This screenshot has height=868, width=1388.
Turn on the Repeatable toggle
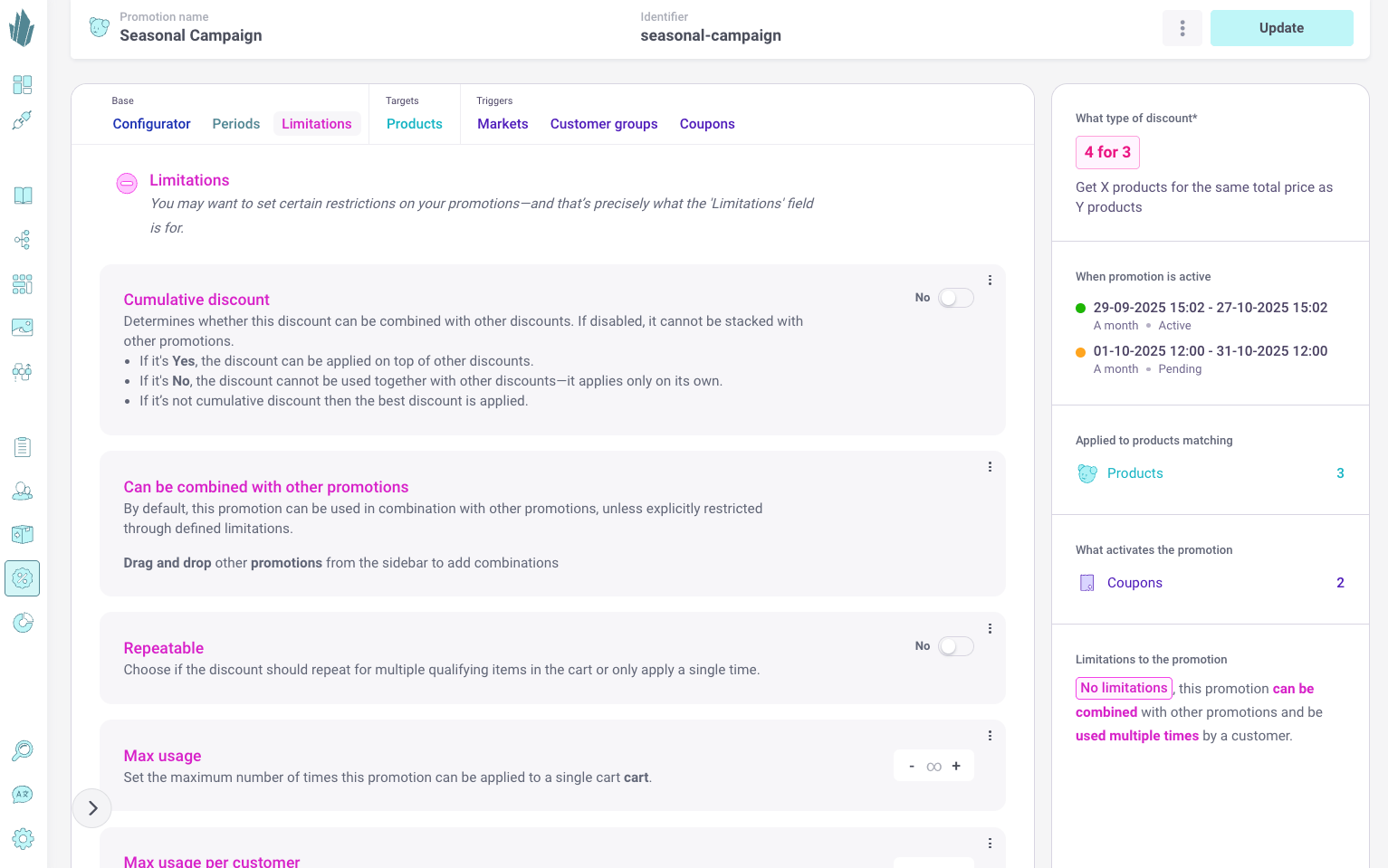pyautogui.click(x=955, y=646)
